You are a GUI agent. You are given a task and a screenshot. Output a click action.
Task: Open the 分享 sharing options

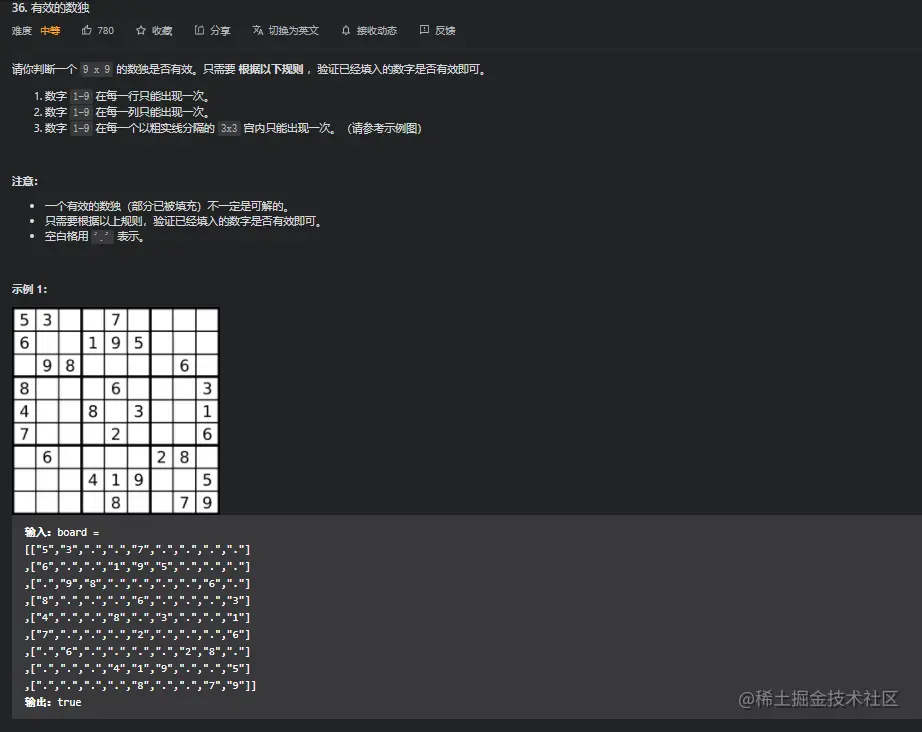212,30
